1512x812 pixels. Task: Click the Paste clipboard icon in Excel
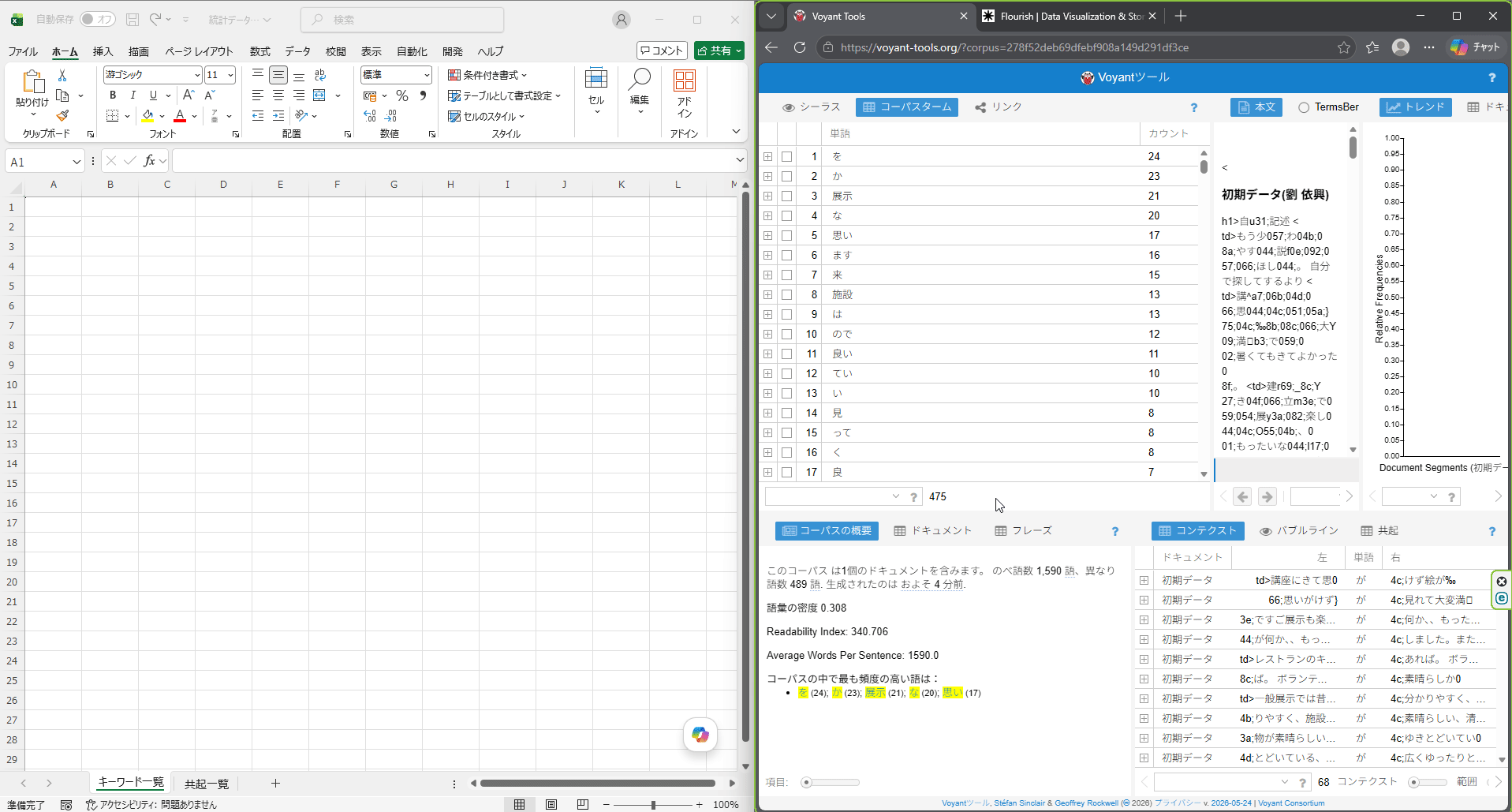coord(32,81)
